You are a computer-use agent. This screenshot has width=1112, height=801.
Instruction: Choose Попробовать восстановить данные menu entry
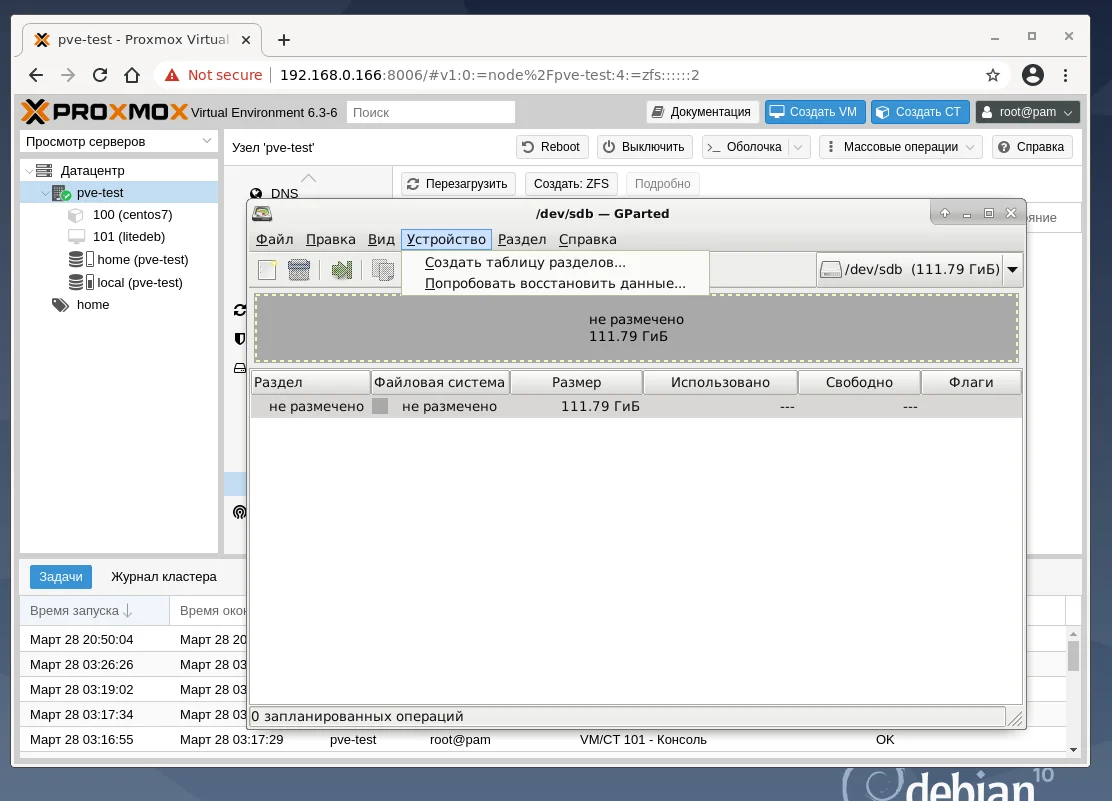click(x=555, y=284)
